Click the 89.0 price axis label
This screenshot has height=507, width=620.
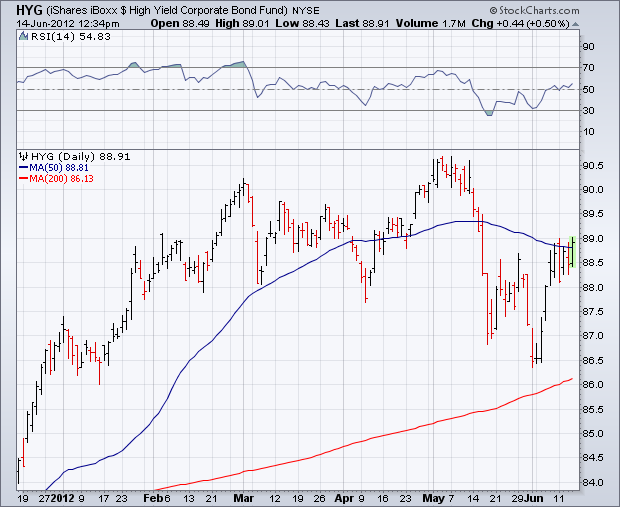[x=593, y=239]
